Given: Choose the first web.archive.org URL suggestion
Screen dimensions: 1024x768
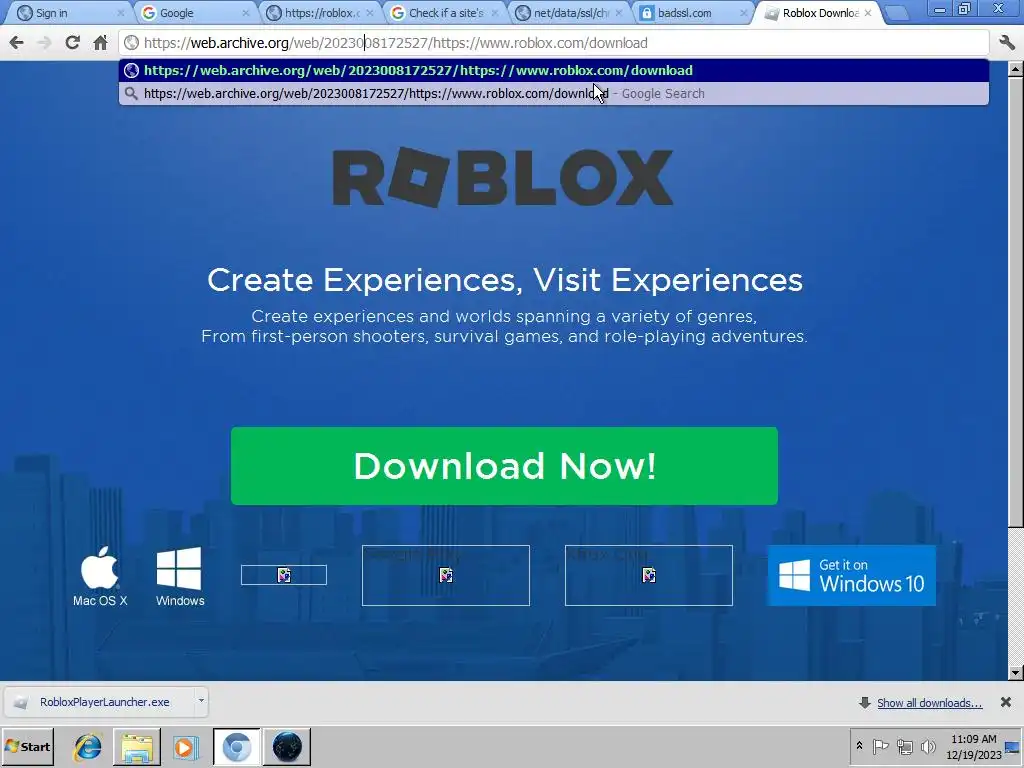Looking at the screenshot, I should (554, 71).
